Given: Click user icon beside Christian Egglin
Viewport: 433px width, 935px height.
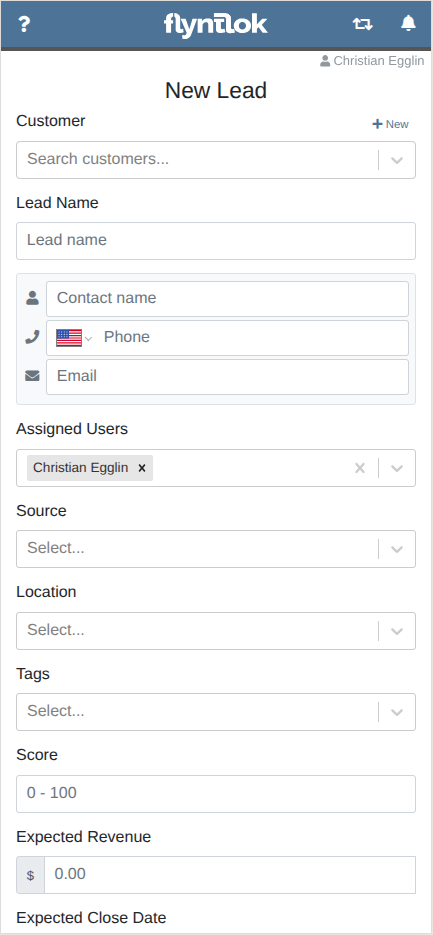Looking at the screenshot, I should pyautogui.click(x=325, y=61).
